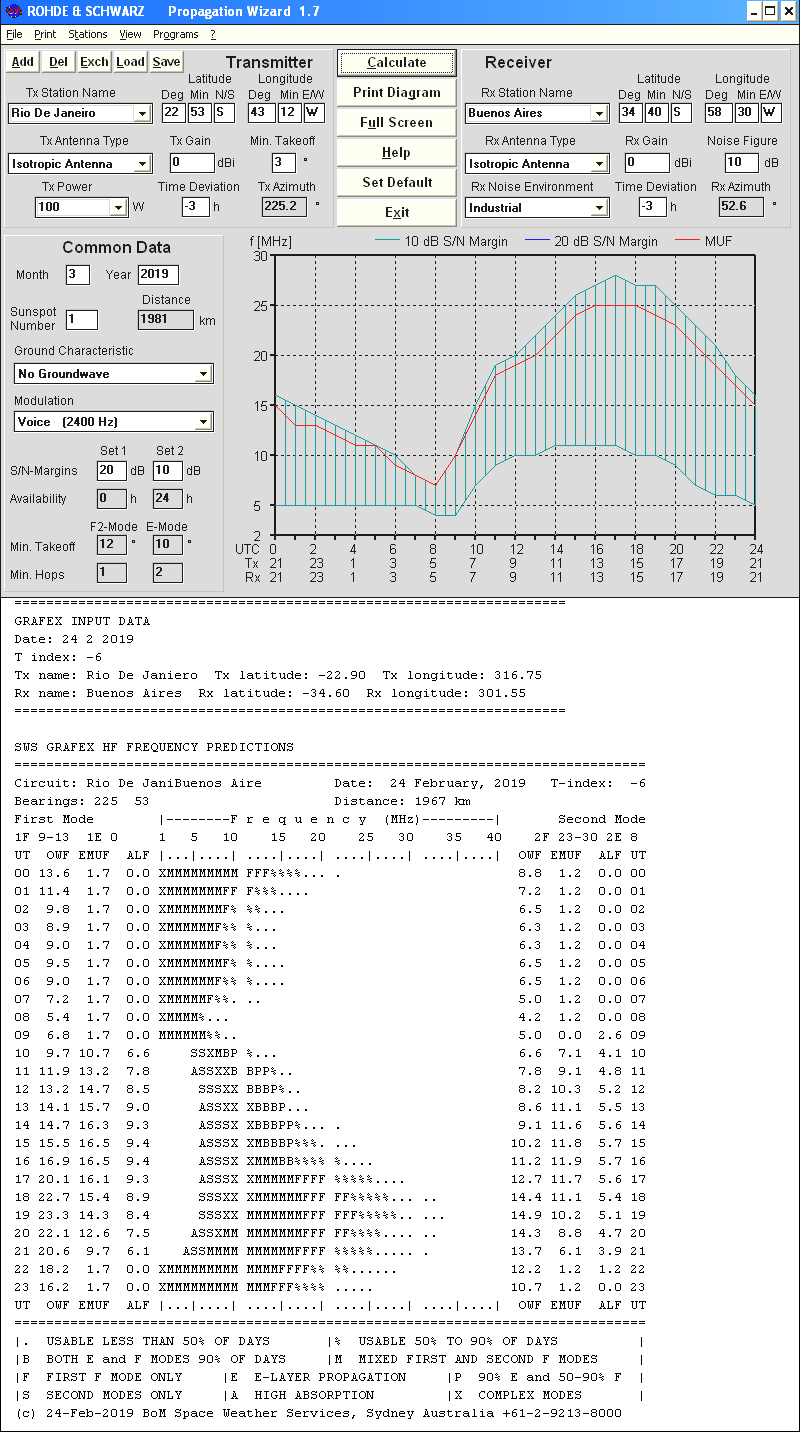Expand the Rx Antenna Type dropdown
This screenshot has height=1432, width=800.
tap(599, 164)
